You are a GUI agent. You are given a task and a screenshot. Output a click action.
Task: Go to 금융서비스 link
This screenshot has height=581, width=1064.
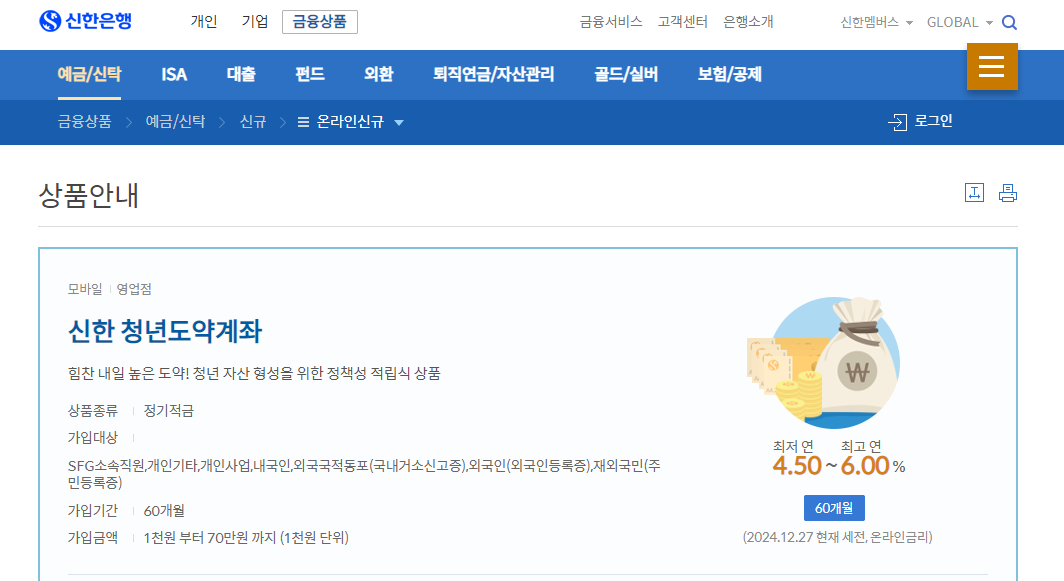[611, 22]
